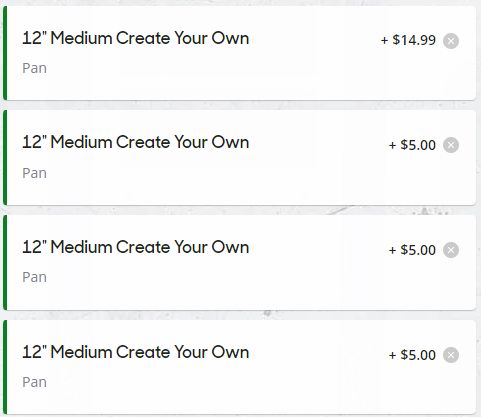Screen dimensions: 481x417
Task: Remove the $14.99 Medium Create Your Own pizza
Action: [451, 41]
